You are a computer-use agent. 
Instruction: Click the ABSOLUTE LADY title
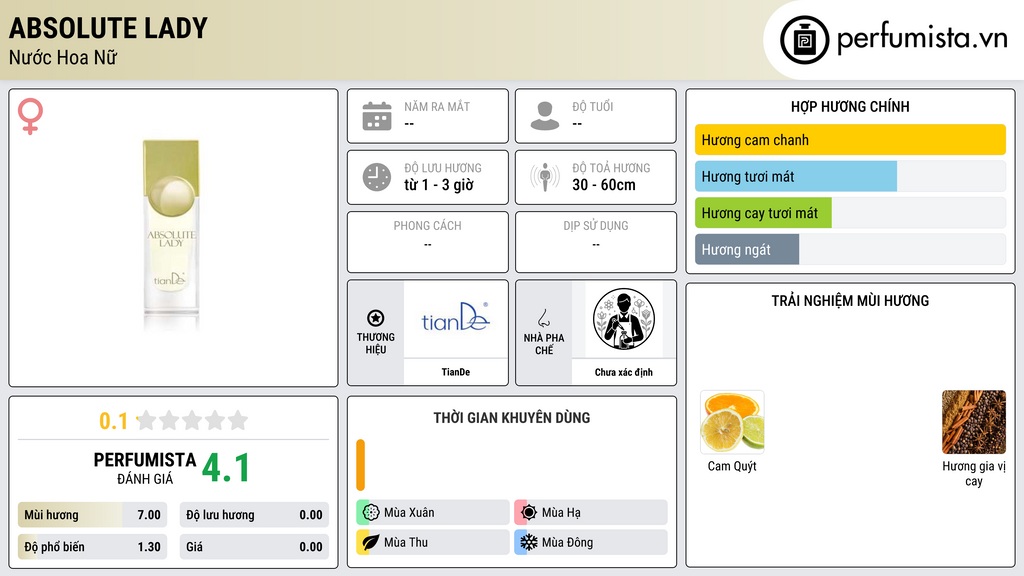(x=108, y=28)
